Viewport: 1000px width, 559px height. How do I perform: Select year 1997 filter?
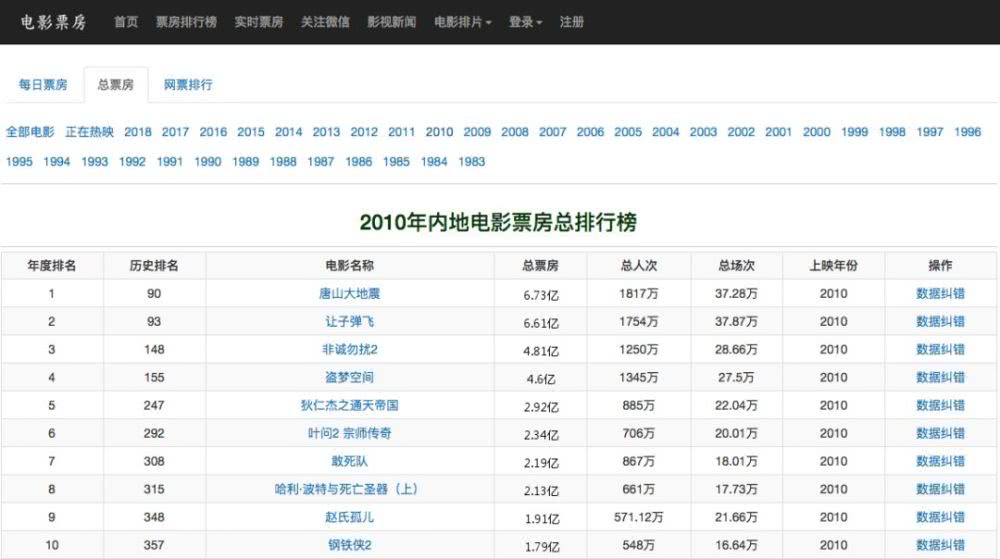[929, 131]
